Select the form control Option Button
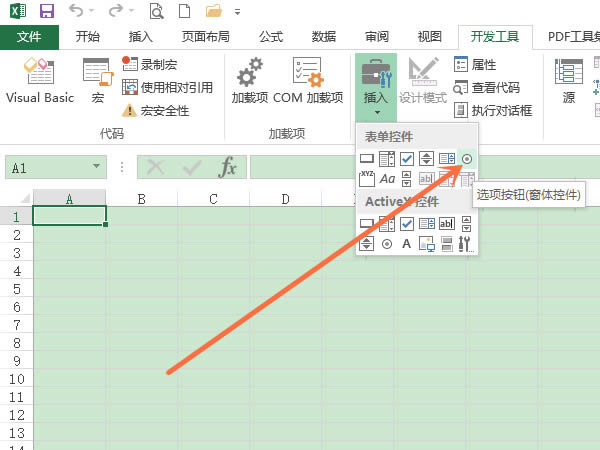Viewport: 600px width, 450px height. click(466, 159)
